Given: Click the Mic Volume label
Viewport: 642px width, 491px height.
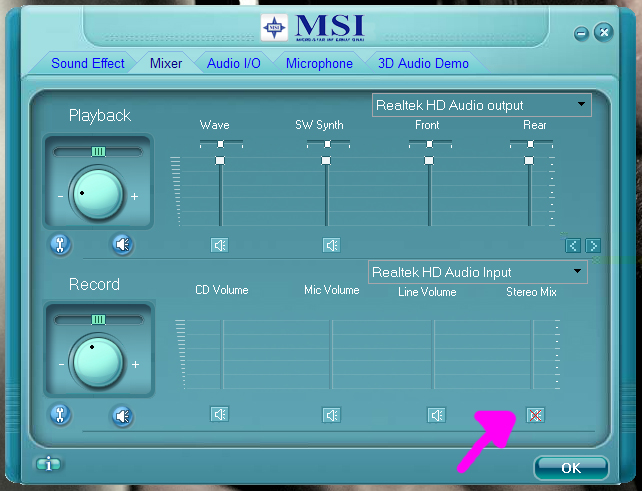Looking at the screenshot, I should 332,290.
